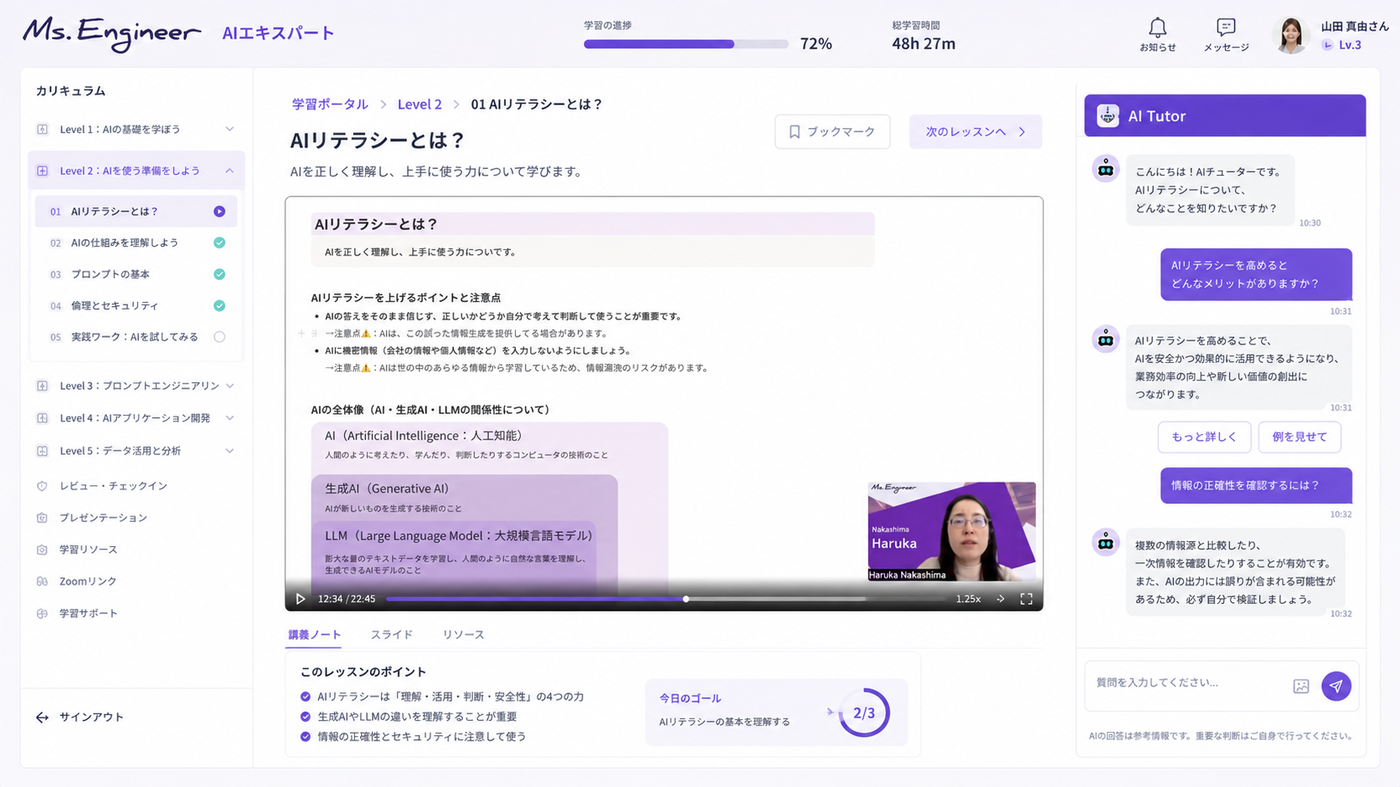The height and width of the screenshot is (787, 1400).
Task: Switch to the 講義ノート tab
Action: pyautogui.click(x=314, y=635)
